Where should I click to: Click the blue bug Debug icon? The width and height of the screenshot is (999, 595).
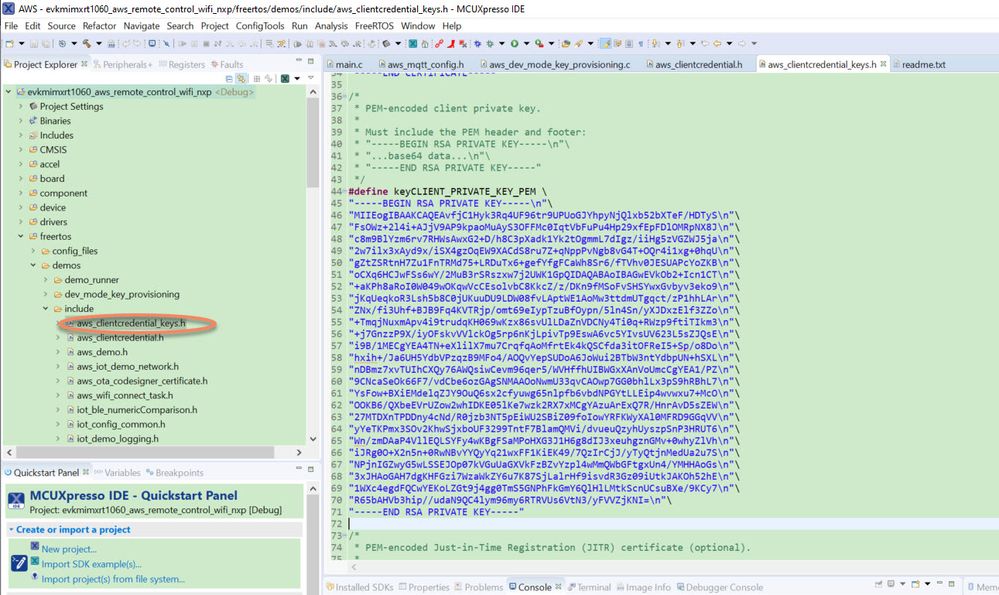click(x=477, y=43)
